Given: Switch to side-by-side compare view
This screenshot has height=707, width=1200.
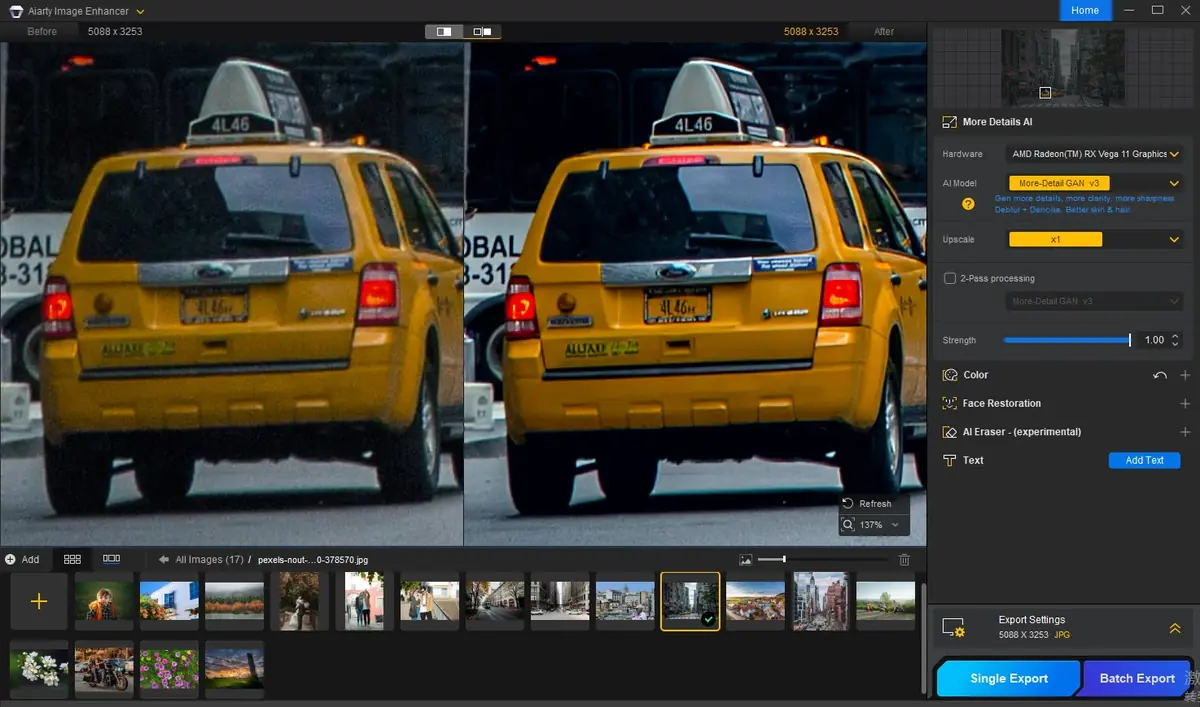Looking at the screenshot, I should (481, 30).
